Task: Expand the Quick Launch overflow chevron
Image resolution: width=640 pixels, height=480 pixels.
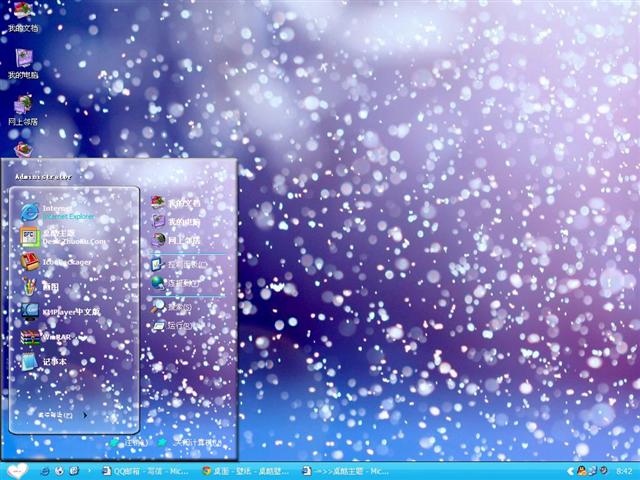Action: (89, 471)
